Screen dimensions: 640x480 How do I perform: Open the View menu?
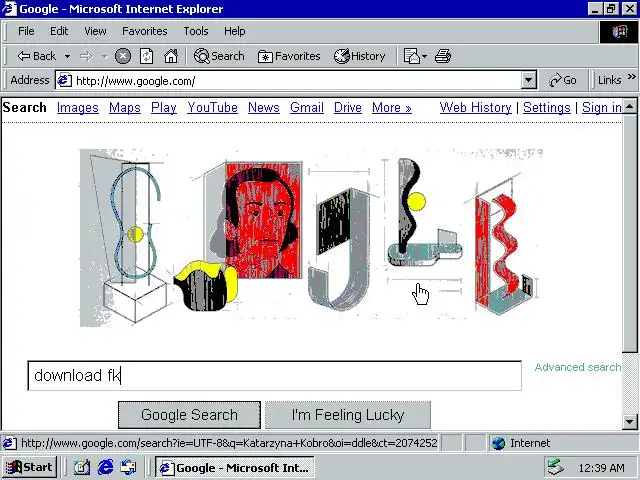coord(95,31)
